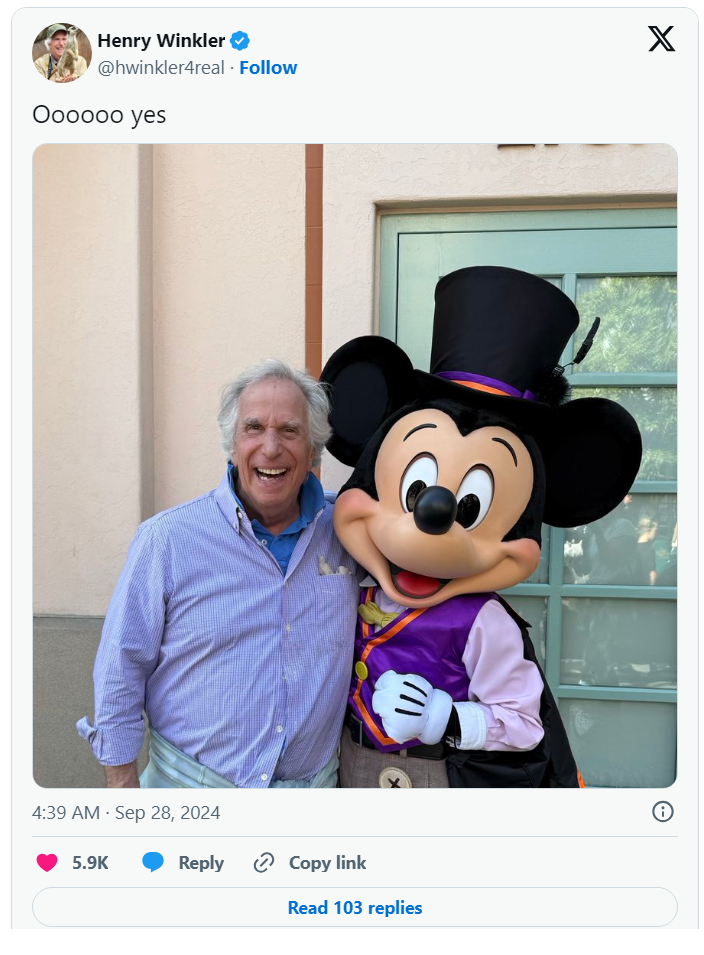The width and height of the screenshot is (704, 955).
Task: Click the blue verified badge
Action: pos(240,41)
